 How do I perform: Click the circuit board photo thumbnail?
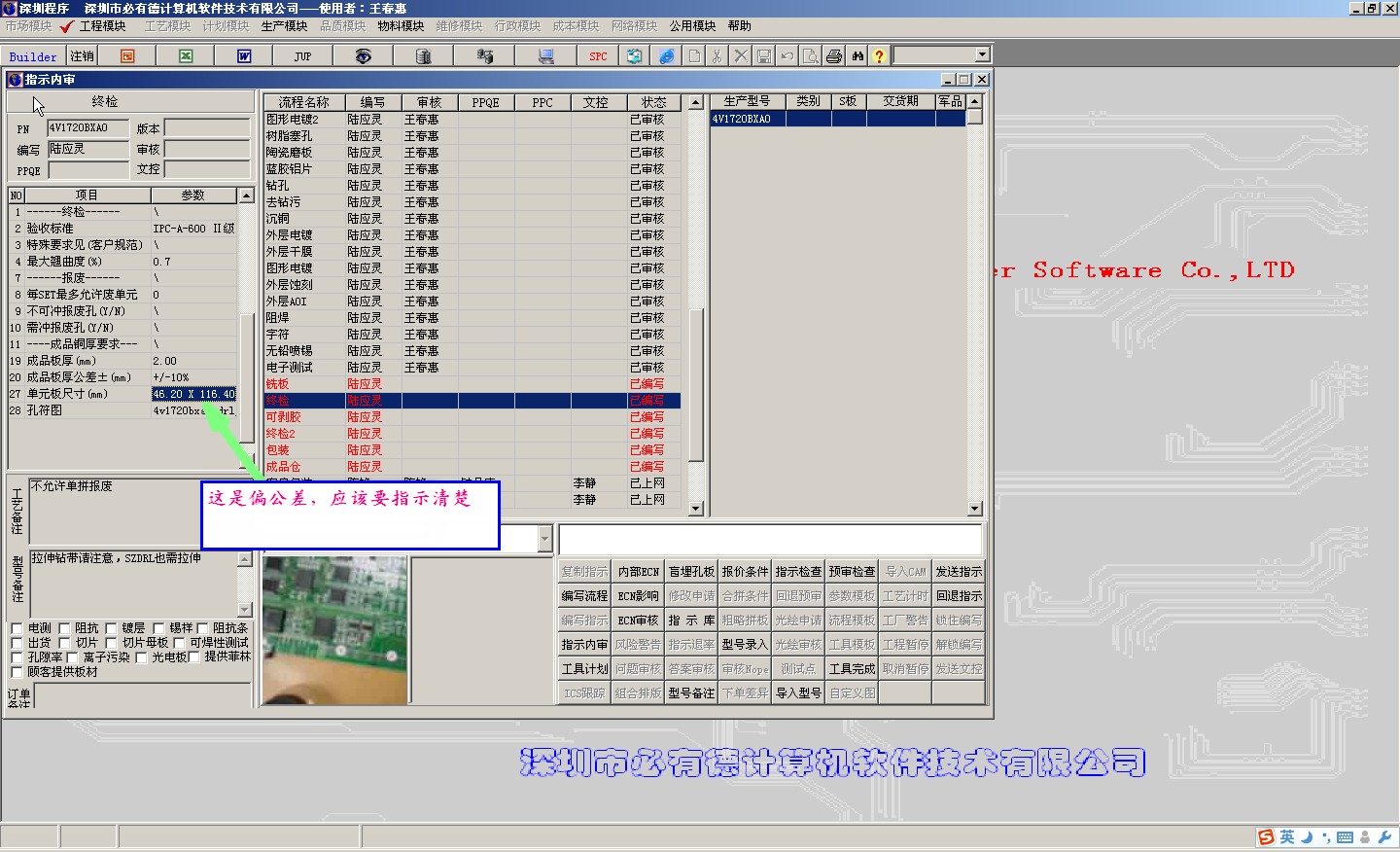coord(334,628)
